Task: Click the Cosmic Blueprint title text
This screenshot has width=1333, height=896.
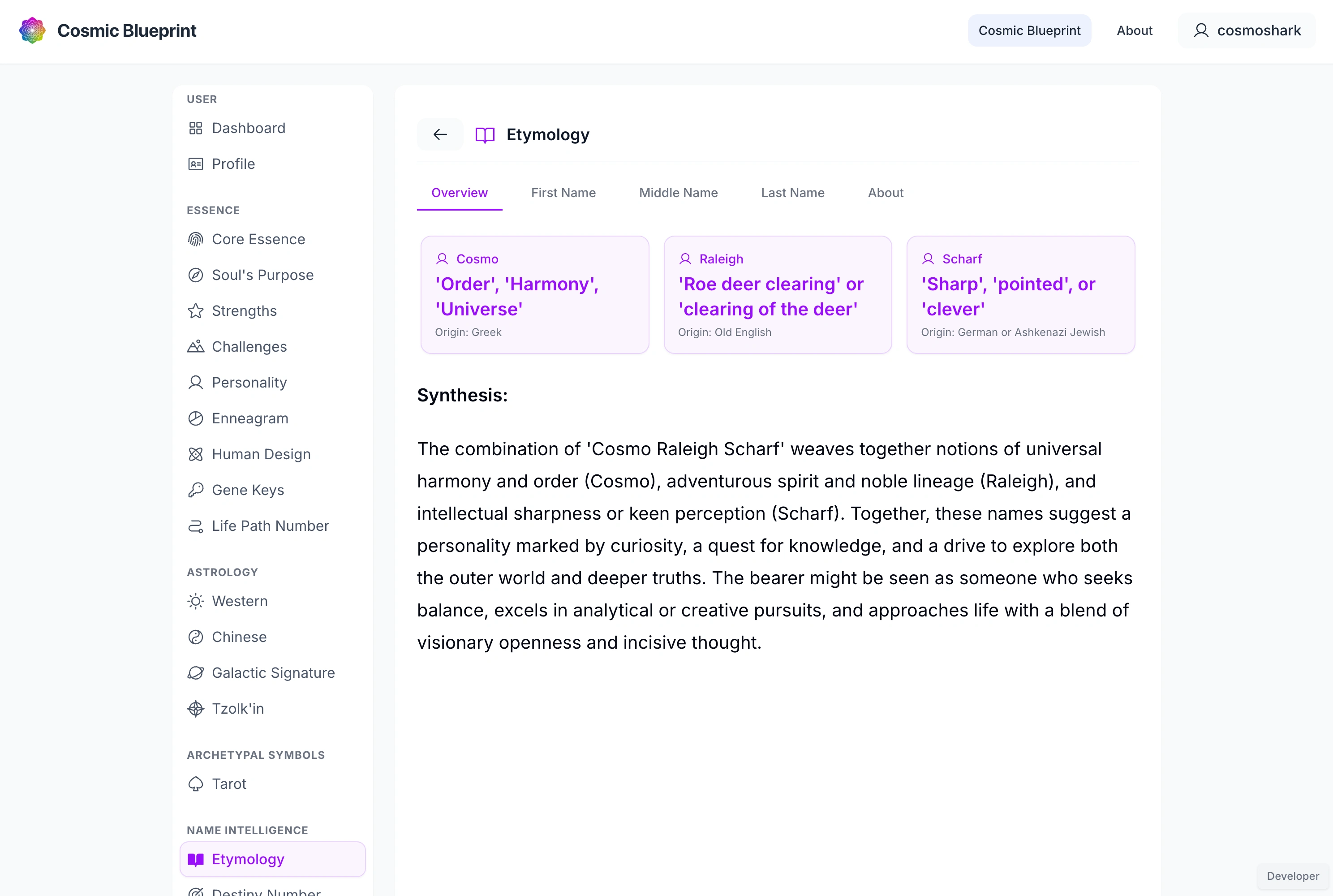Action: click(126, 30)
